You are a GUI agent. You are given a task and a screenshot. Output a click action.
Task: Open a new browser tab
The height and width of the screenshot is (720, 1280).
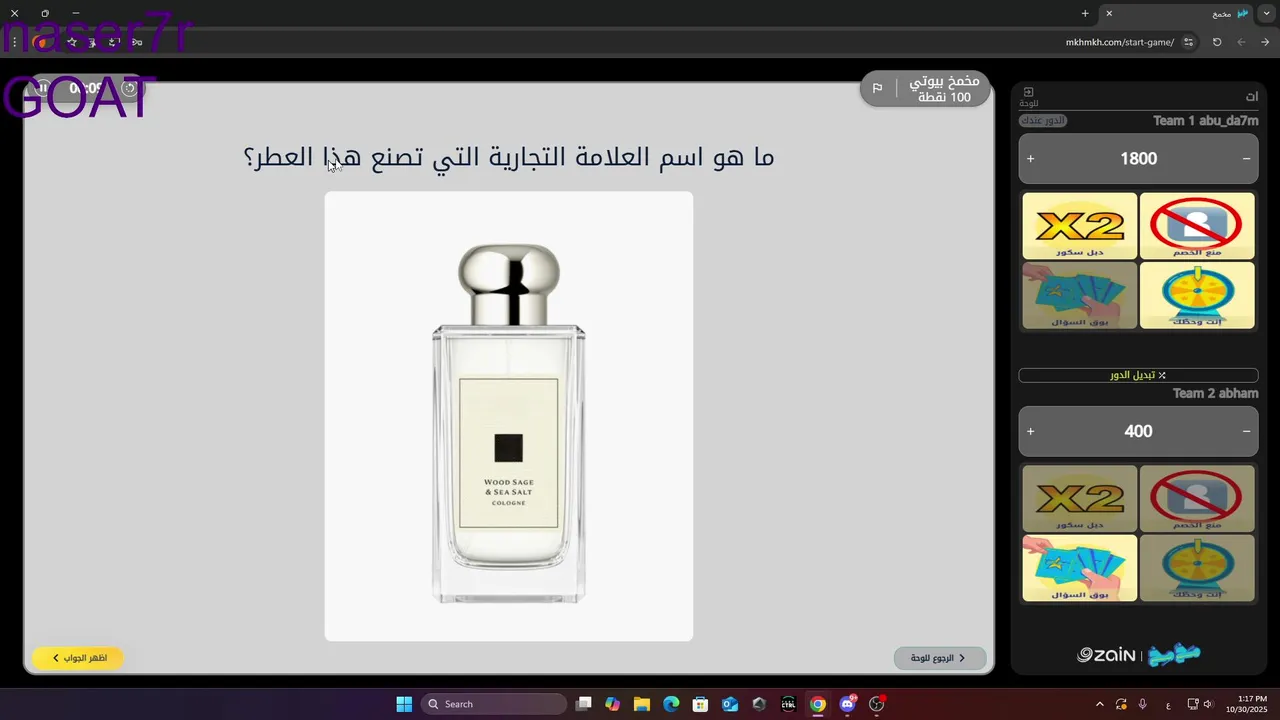click(x=1085, y=13)
